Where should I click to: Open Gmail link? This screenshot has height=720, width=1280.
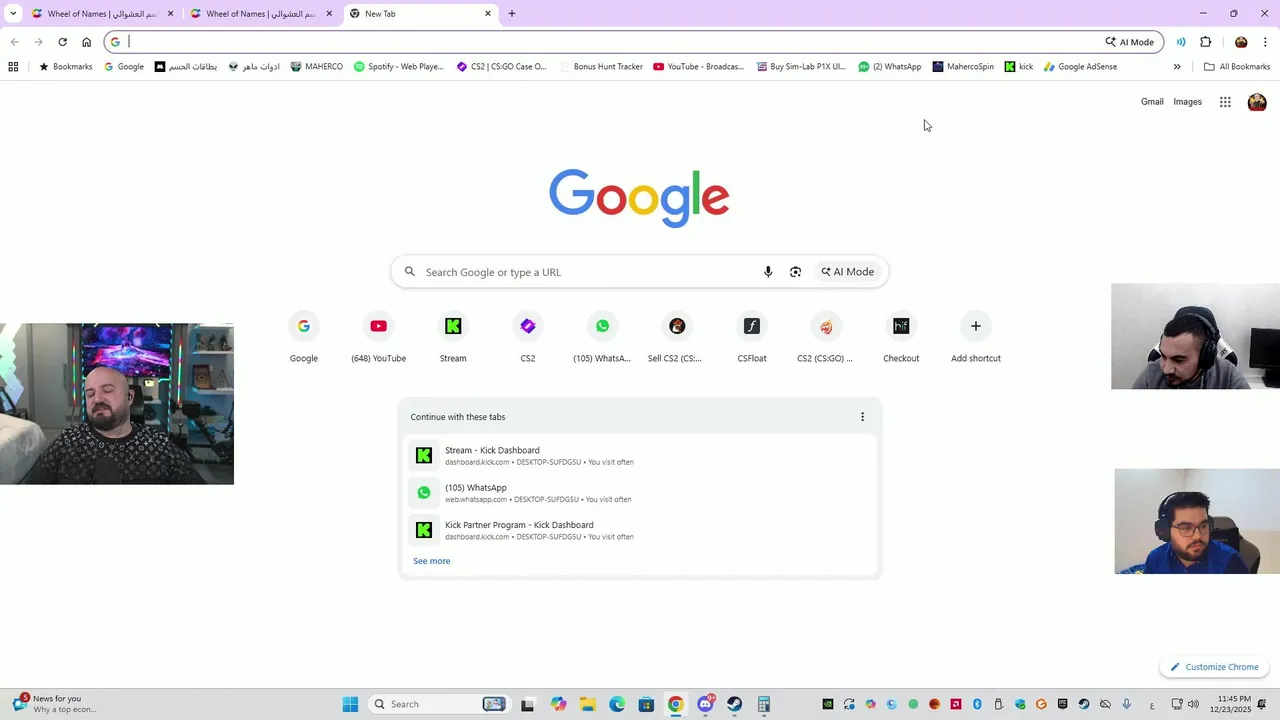pyautogui.click(x=1152, y=102)
